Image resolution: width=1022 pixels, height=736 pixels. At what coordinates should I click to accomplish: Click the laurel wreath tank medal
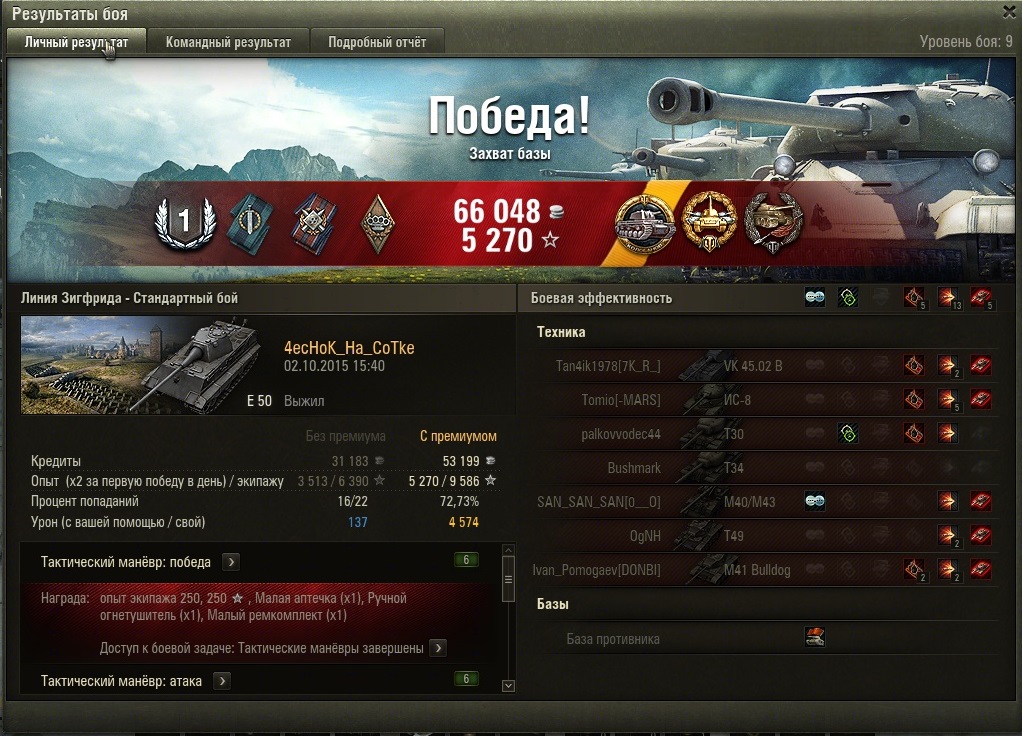[773, 224]
